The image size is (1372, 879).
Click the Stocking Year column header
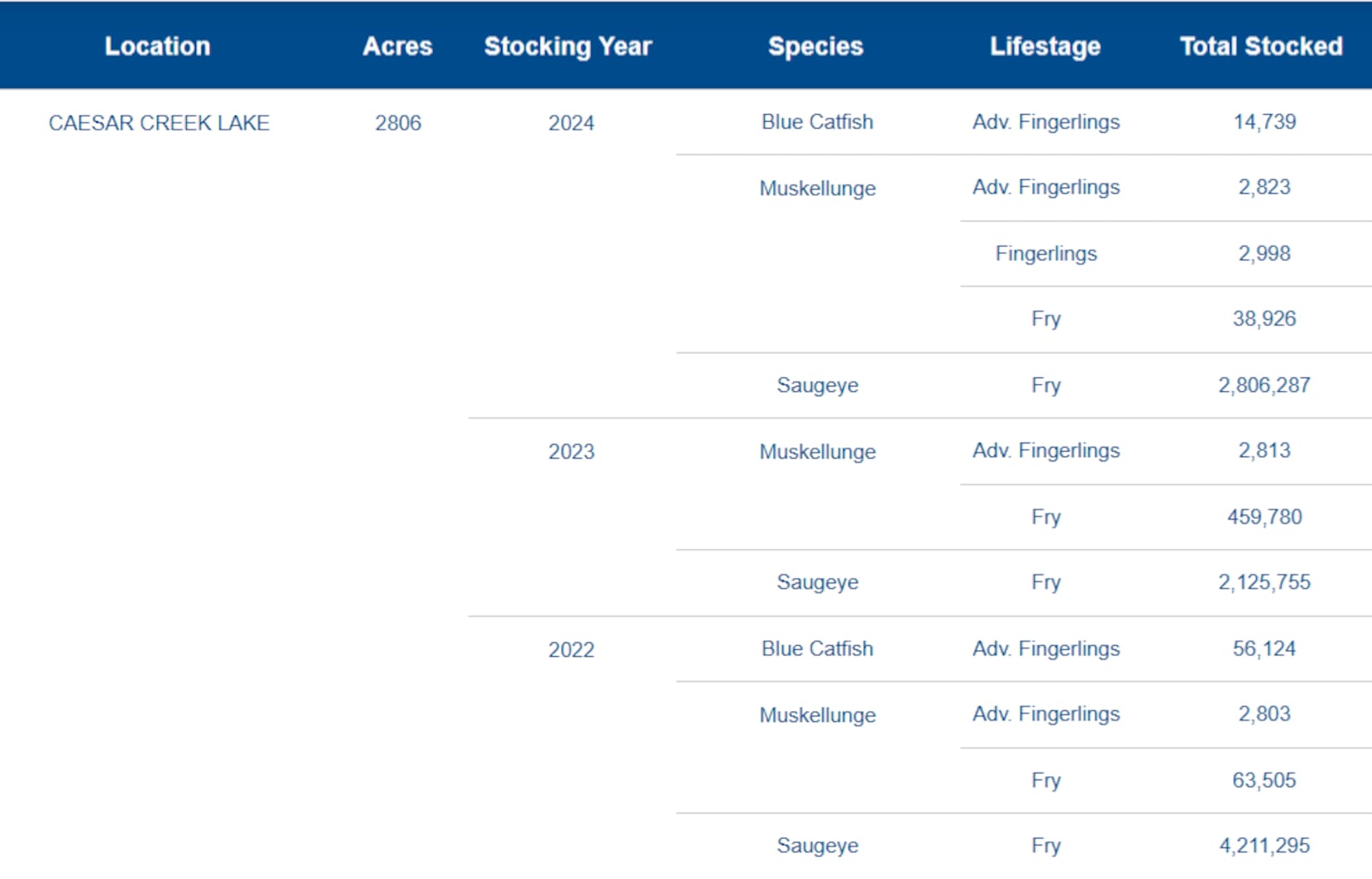[568, 46]
